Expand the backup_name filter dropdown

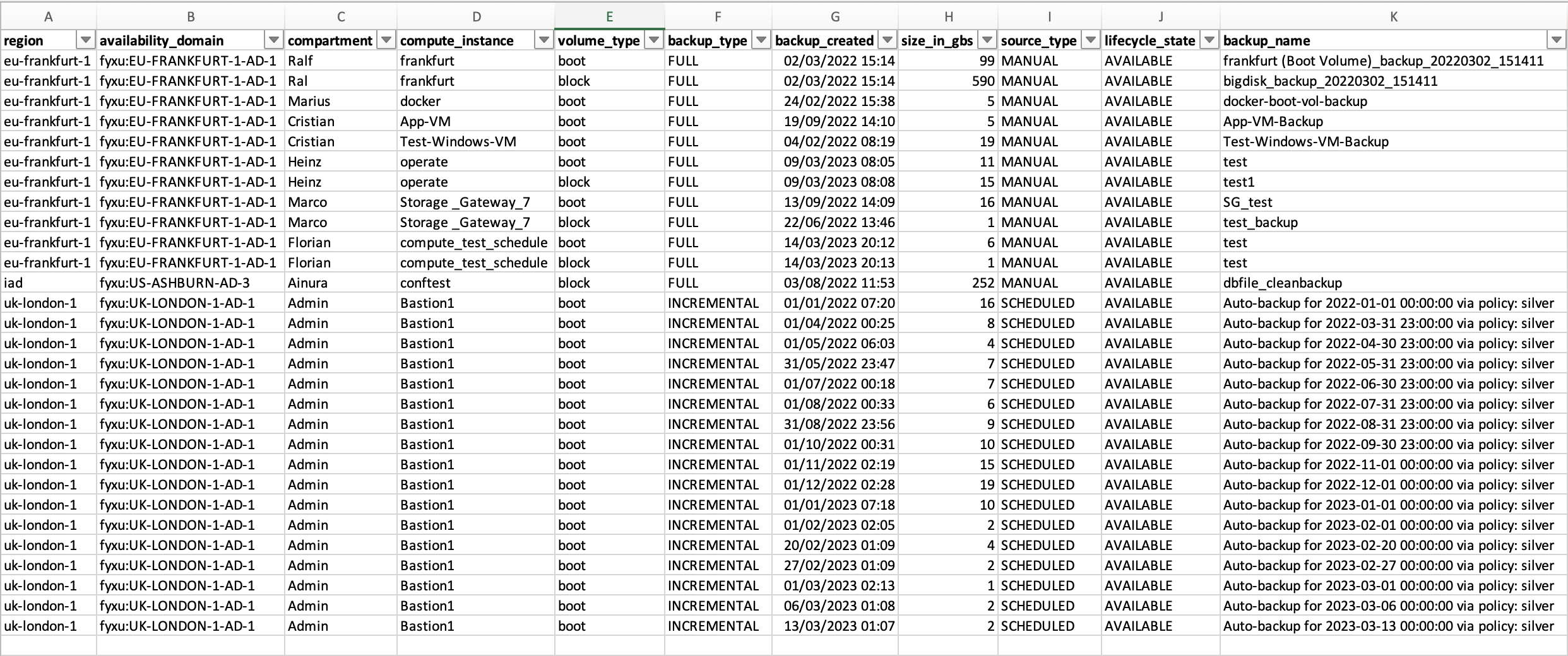click(1555, 40)
